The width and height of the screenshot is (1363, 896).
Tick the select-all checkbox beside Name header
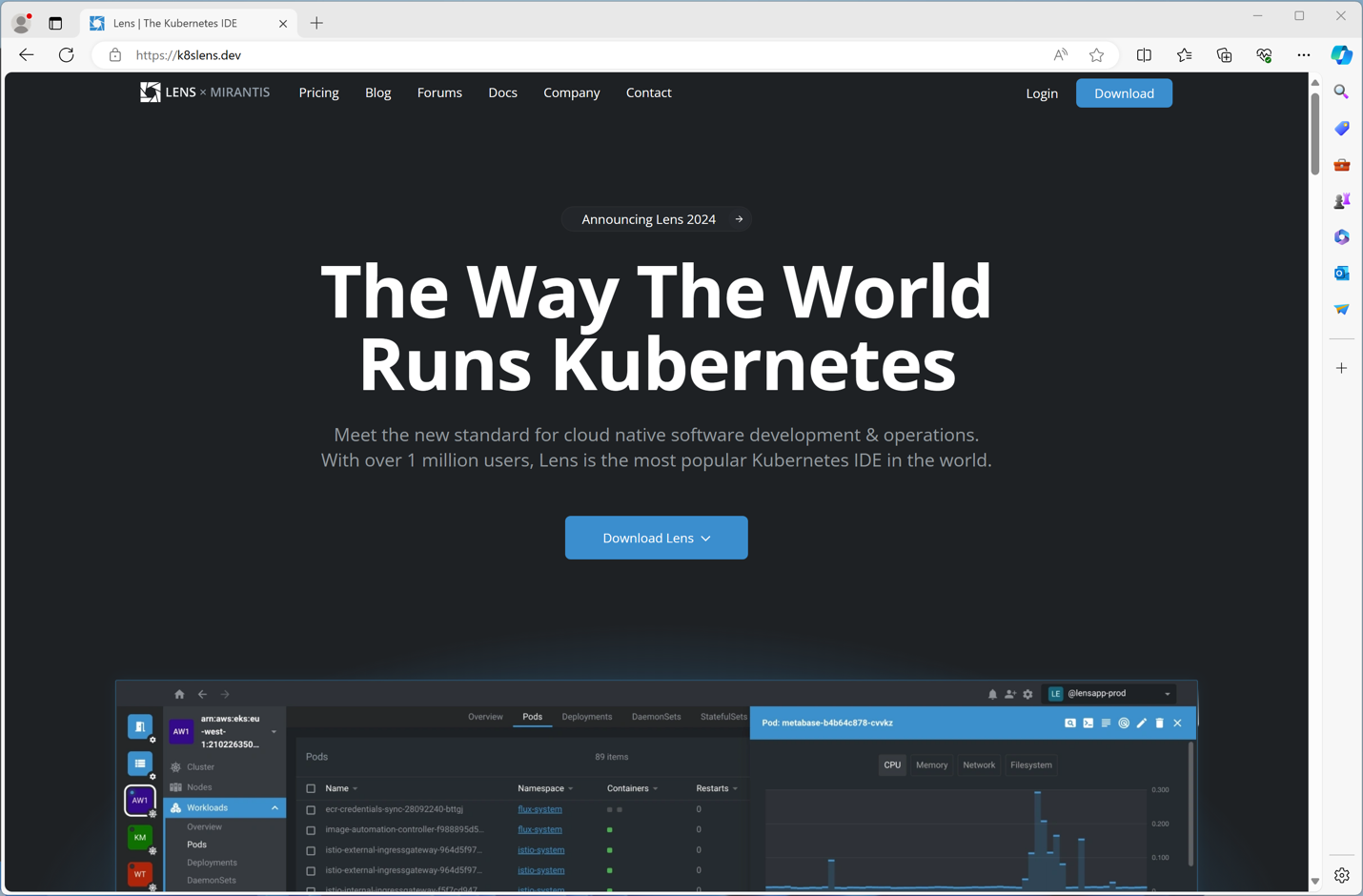[x=311, y=789]
